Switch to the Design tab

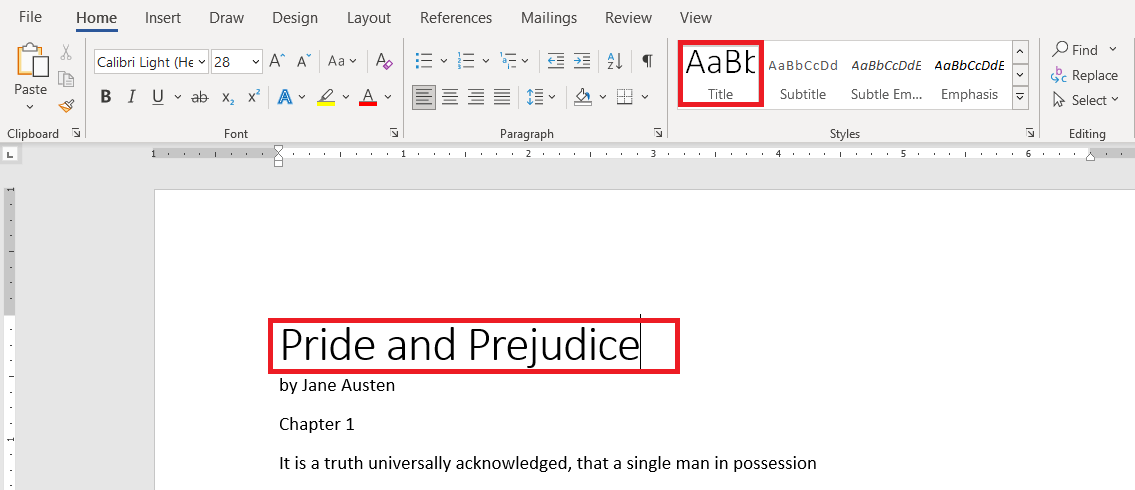click(295, 18)
